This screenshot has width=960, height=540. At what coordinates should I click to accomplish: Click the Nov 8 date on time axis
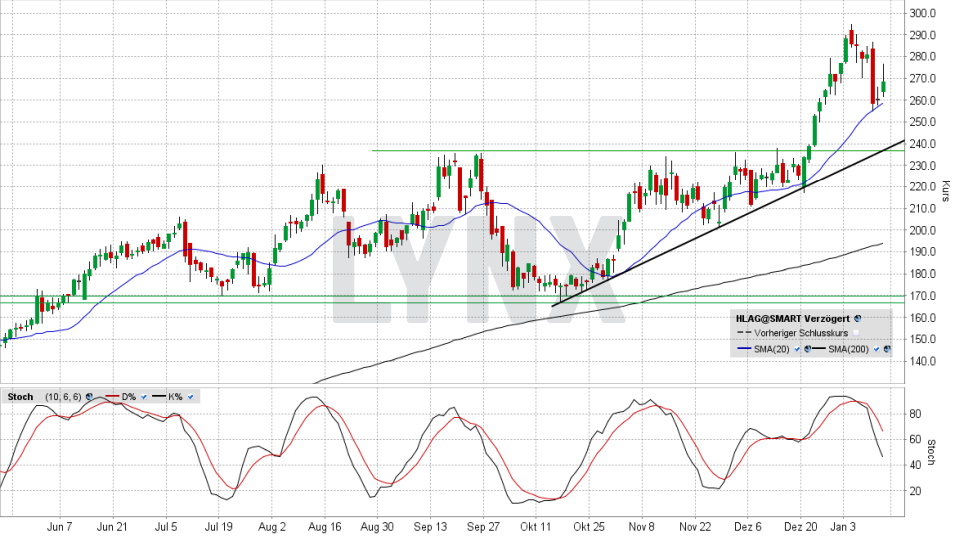pyautogui.click(x=640, y=526)
